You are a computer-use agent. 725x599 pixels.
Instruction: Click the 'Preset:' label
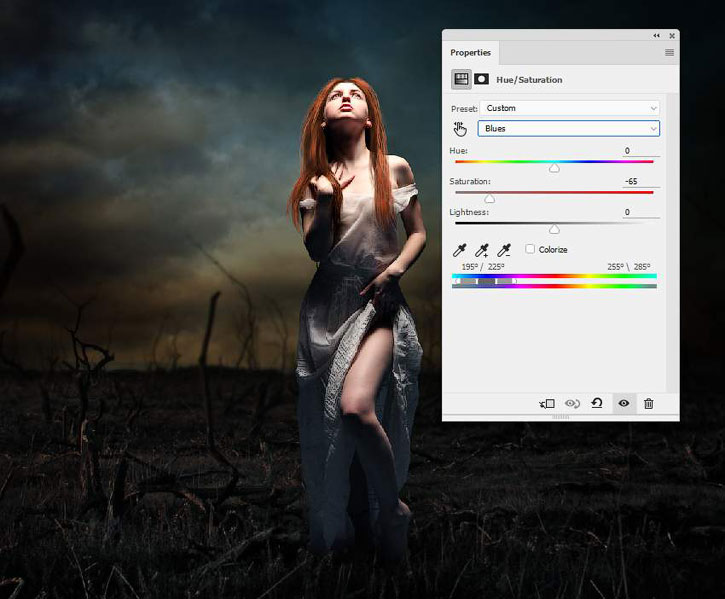point(464,109)
